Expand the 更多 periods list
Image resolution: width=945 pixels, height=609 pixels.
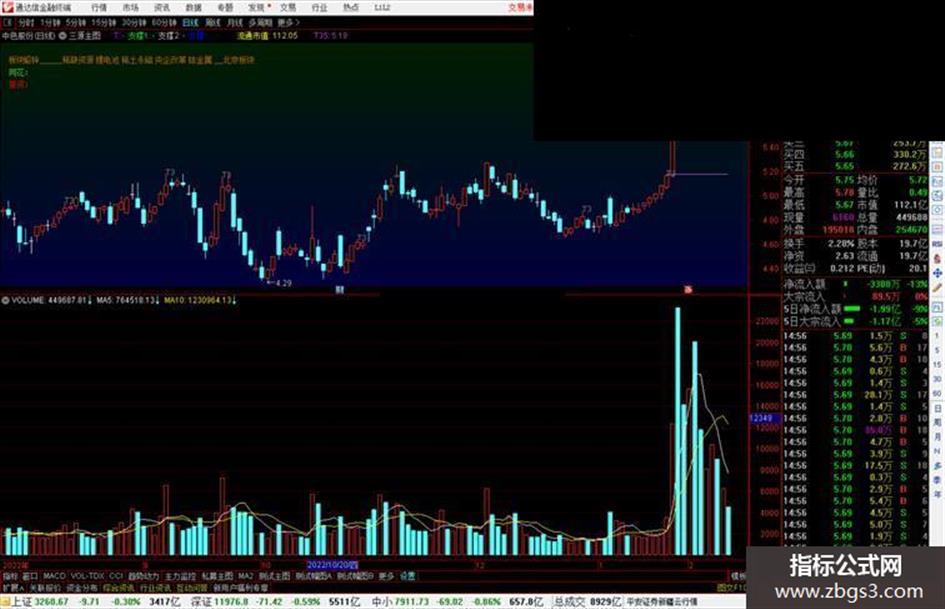[288, 22]
